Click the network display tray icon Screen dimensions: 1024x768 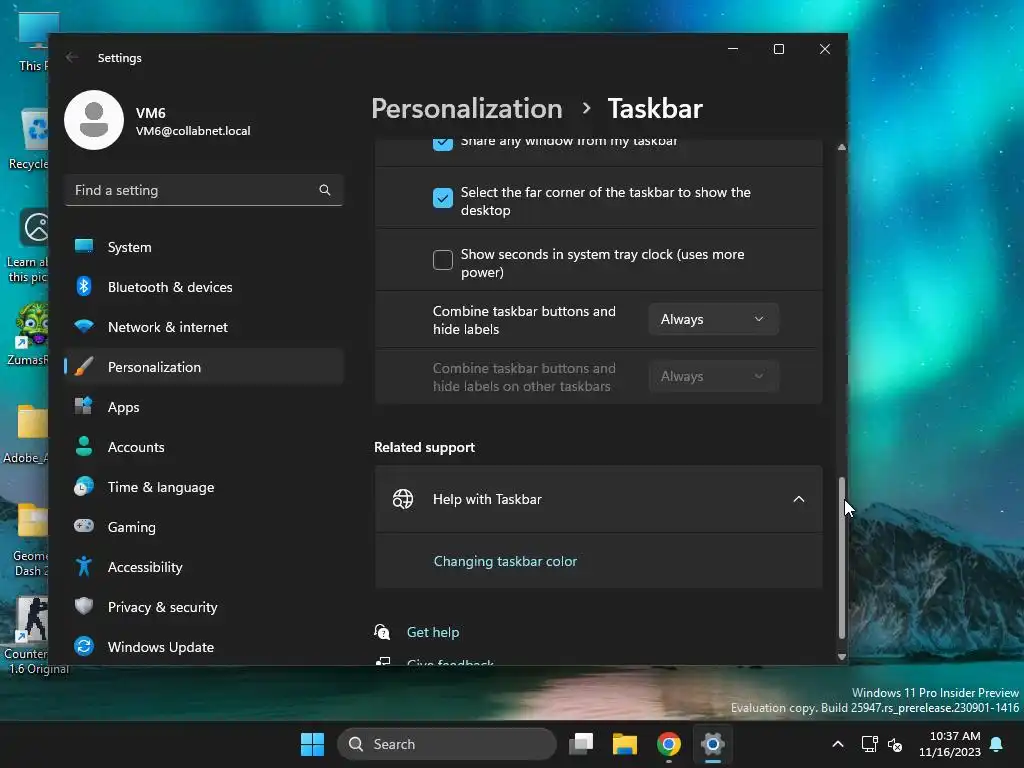(x=869, y=744)
